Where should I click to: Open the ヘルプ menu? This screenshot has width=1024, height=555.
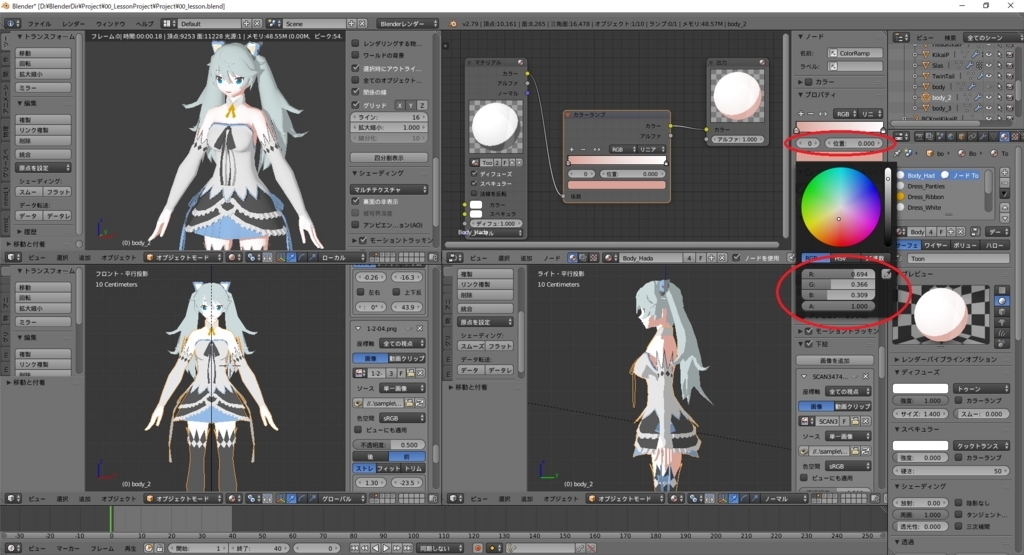click(x=144, y=24)
